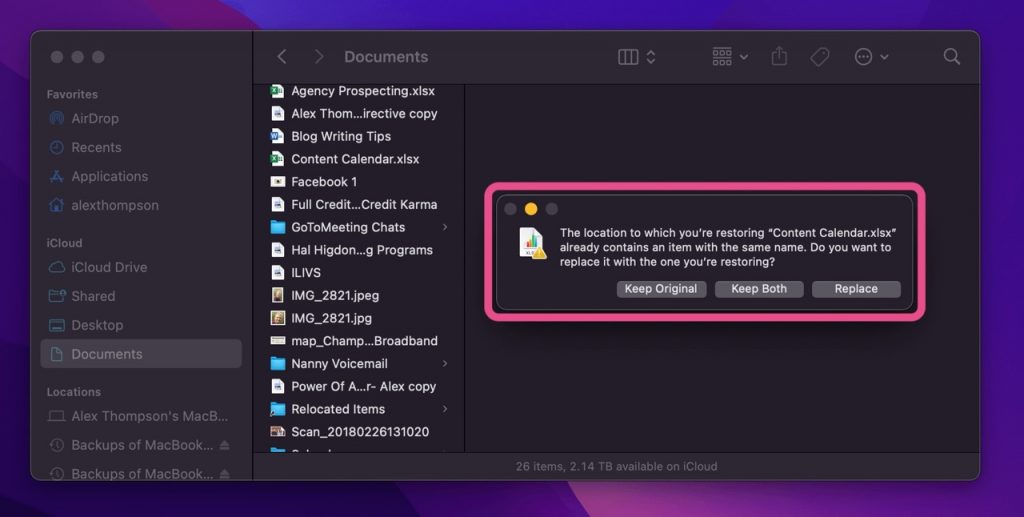Click the Scan_20180226131020 image icon

click(278, 431)
